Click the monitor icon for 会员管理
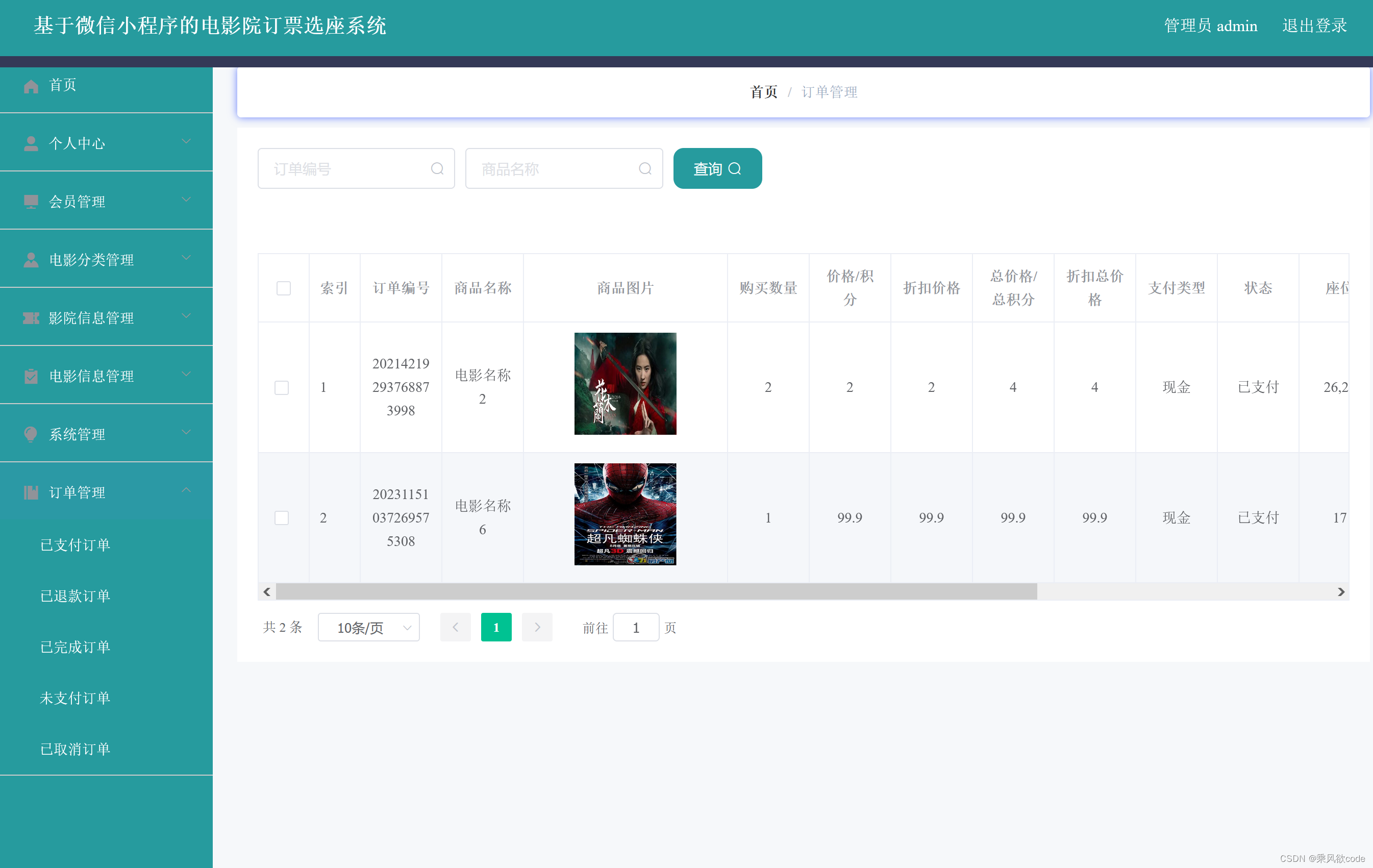This screenshot has height=868, width=1373. (x=31, y=202)
